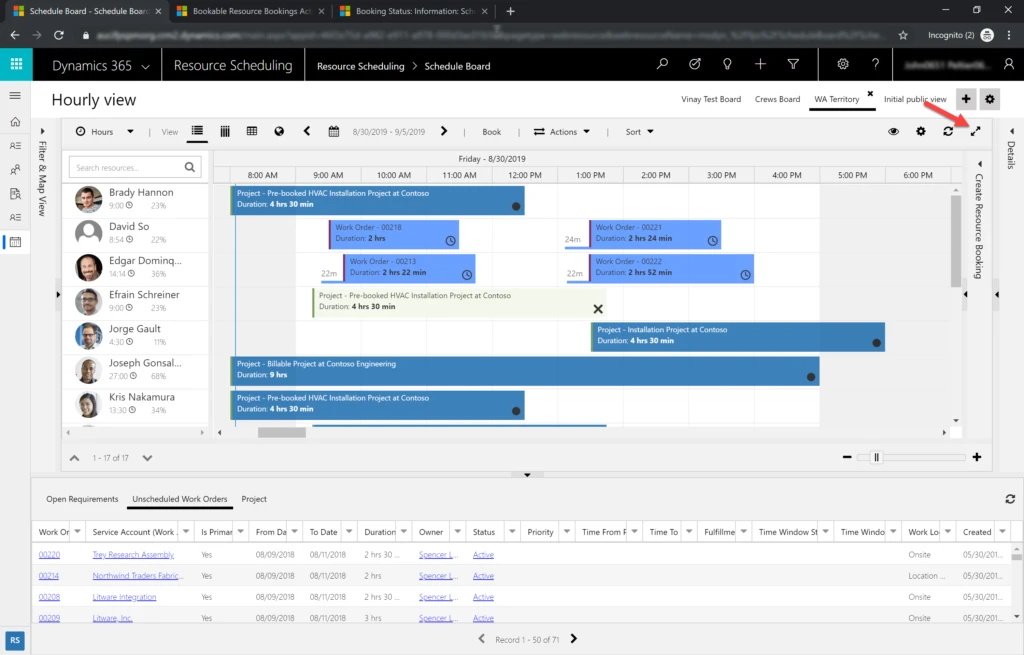Screen dimensions: 1024x655
Task: Open schedule board settings gear
Action: (x=921, y=130)
